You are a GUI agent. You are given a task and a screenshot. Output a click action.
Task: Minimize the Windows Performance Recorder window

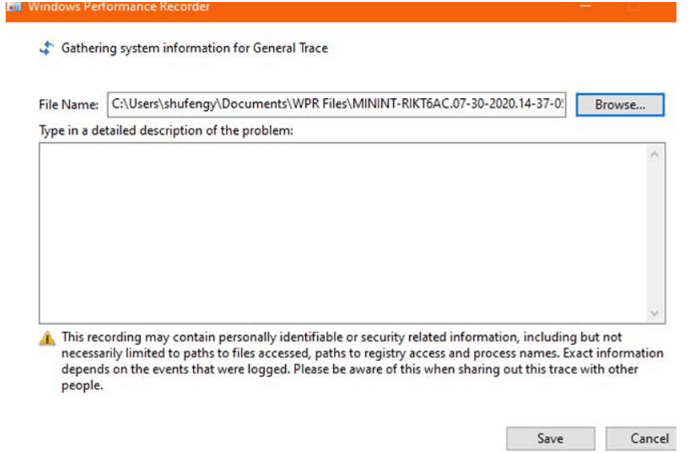pos(585,6)
